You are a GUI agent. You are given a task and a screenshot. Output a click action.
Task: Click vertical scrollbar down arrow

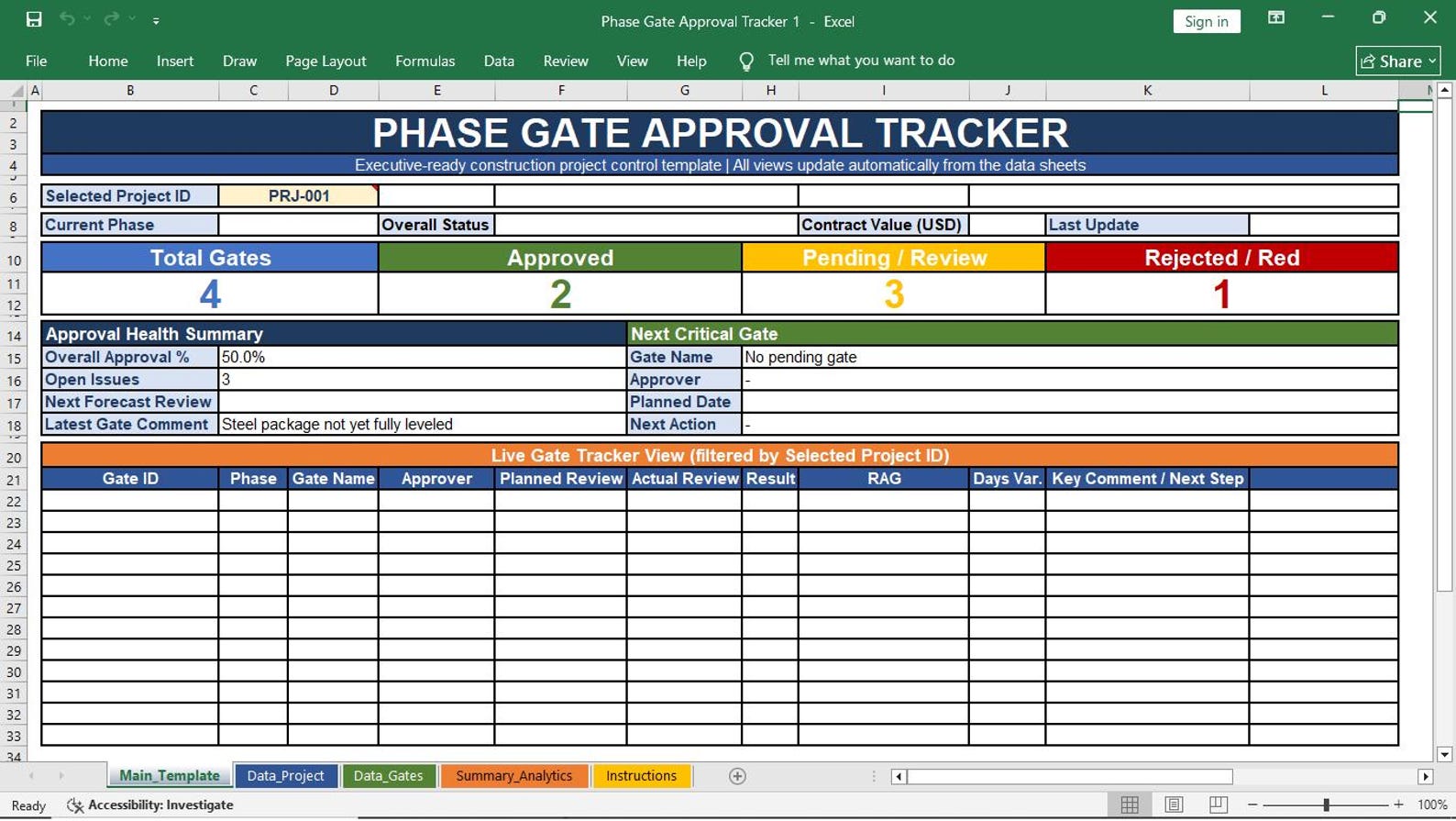pyautogui.click(x=1444, y=755)
